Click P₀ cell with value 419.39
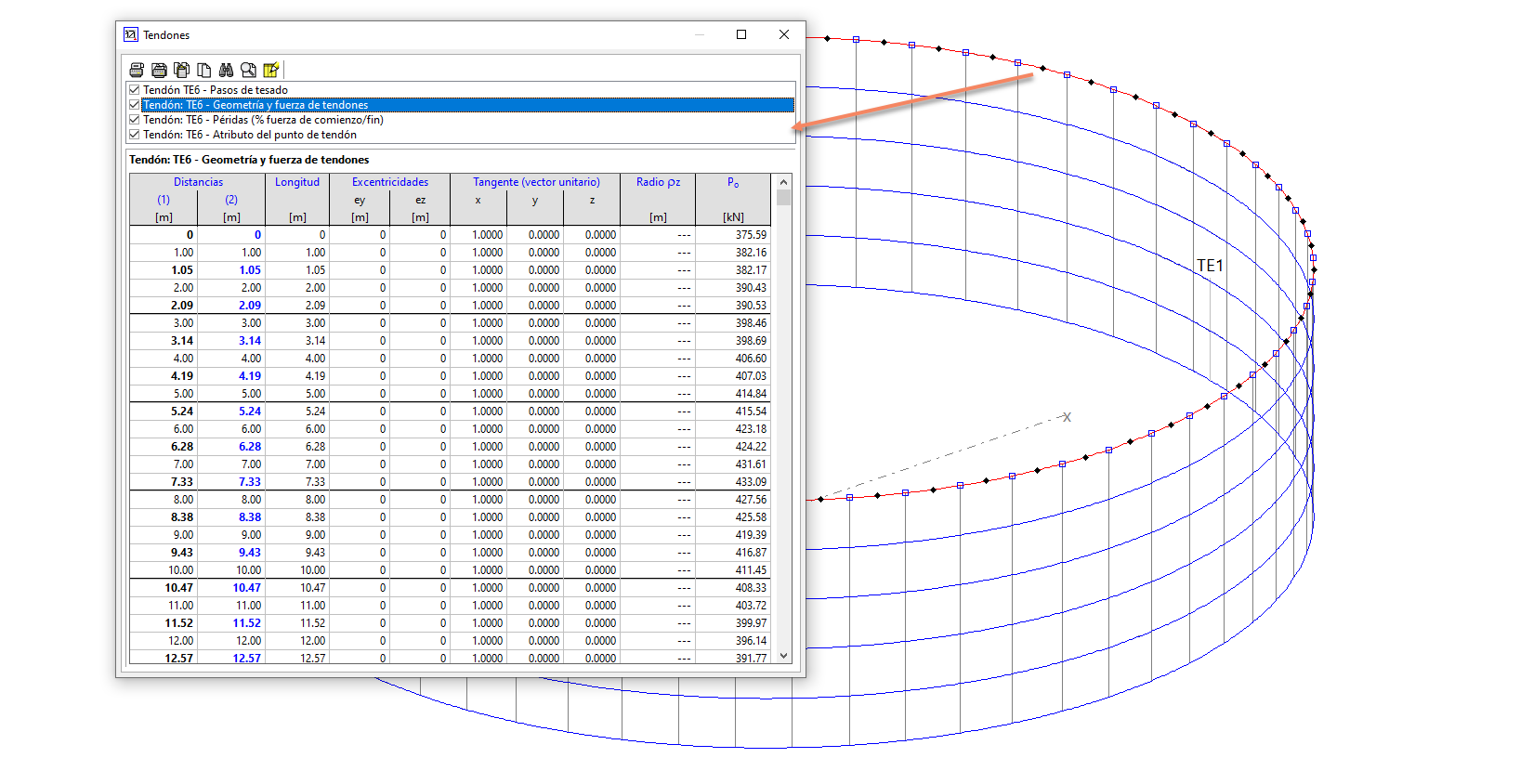1533x784 pixels. 733,535
